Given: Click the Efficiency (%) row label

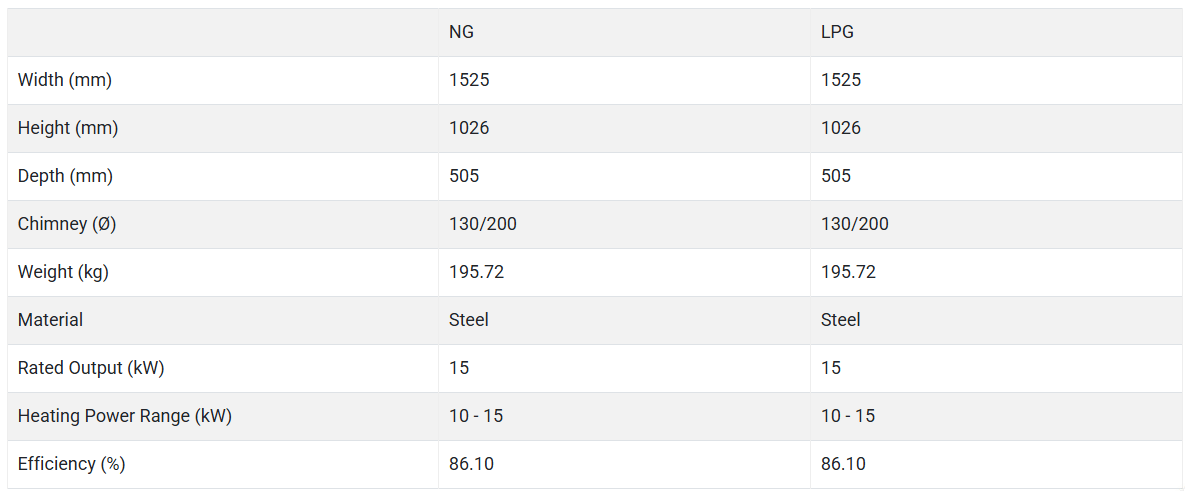Looking at the screenshot, I should point(71,465).
